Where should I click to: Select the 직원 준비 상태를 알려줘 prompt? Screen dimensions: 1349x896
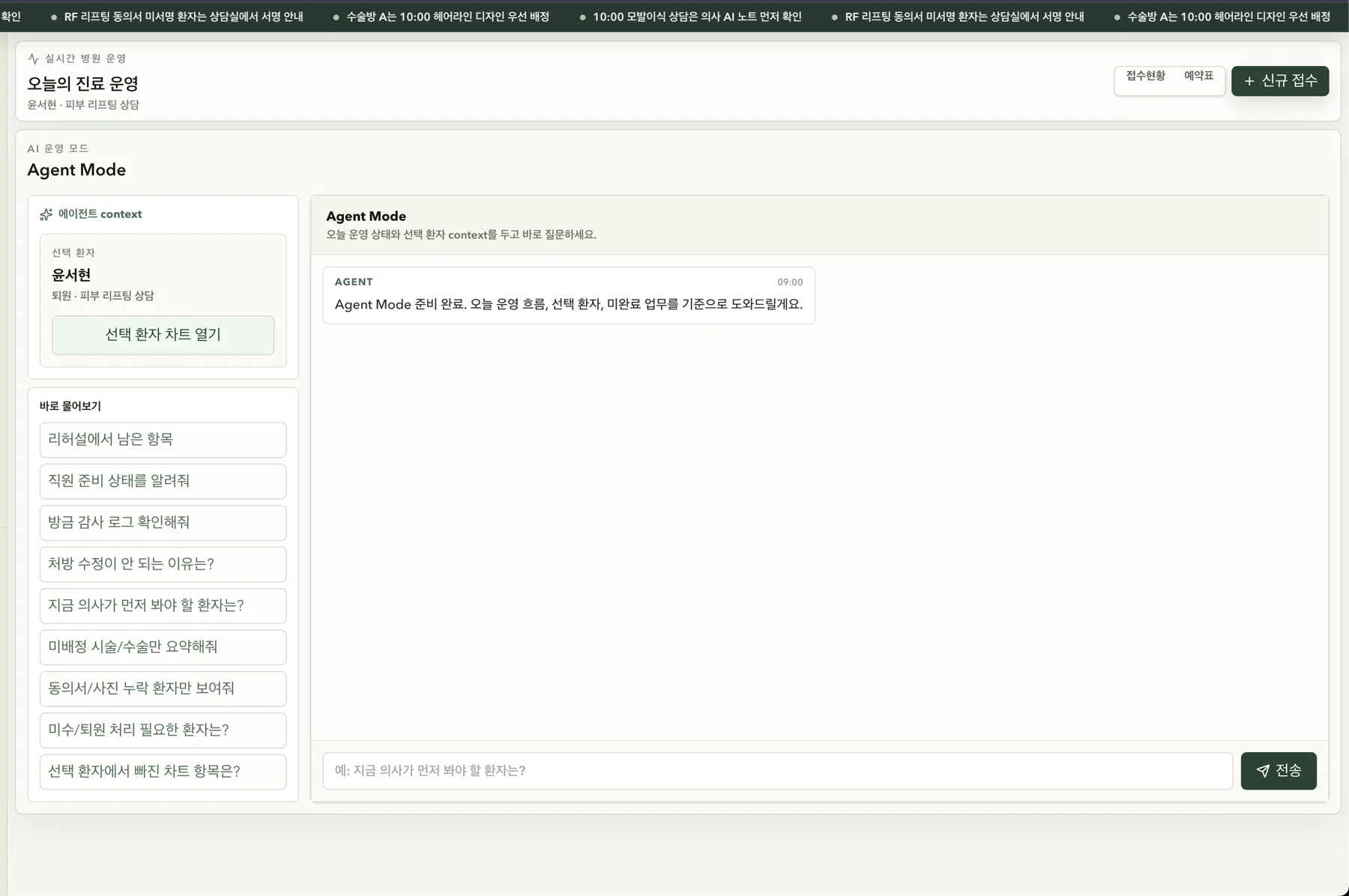[x=163, y=481]
